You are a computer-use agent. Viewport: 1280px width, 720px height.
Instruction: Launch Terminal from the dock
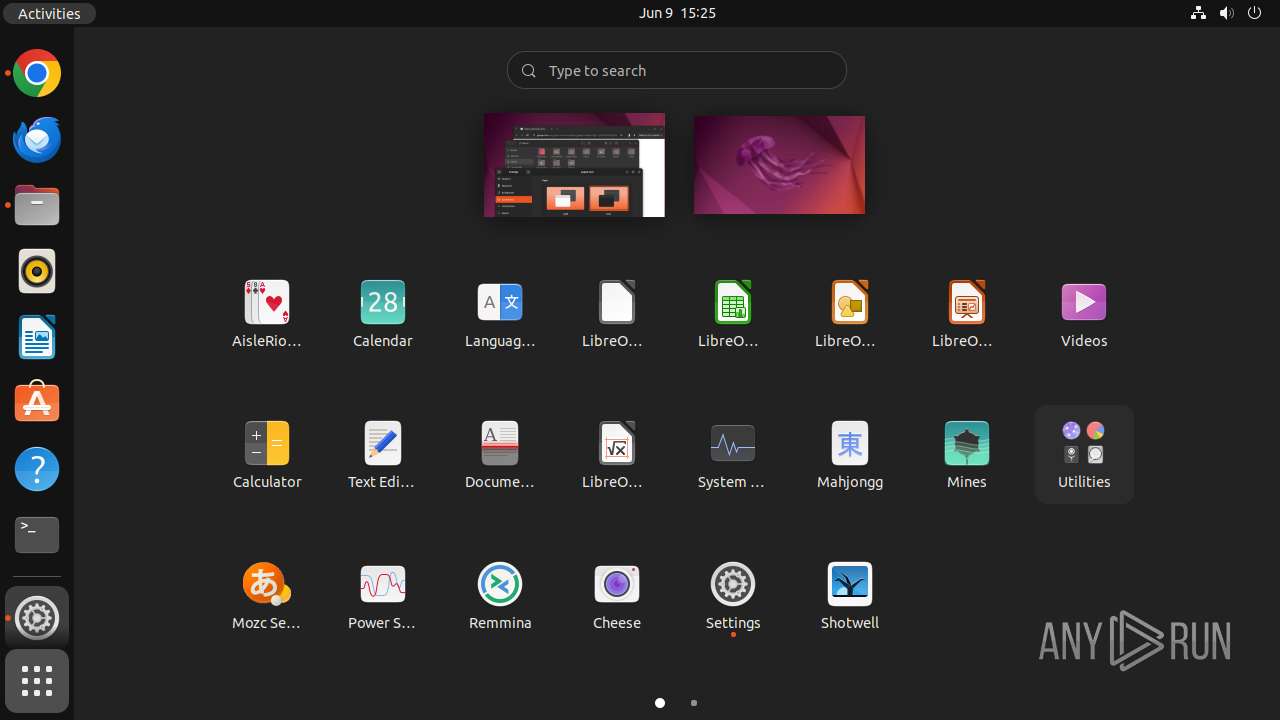37,535
